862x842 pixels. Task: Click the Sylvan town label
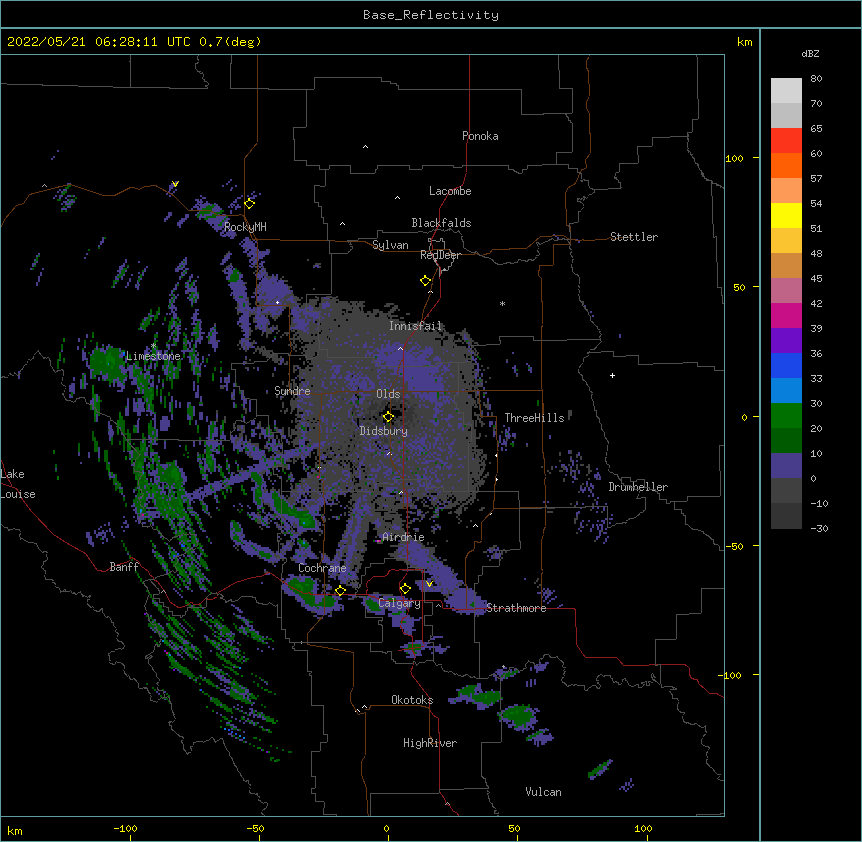pos(390,245)
